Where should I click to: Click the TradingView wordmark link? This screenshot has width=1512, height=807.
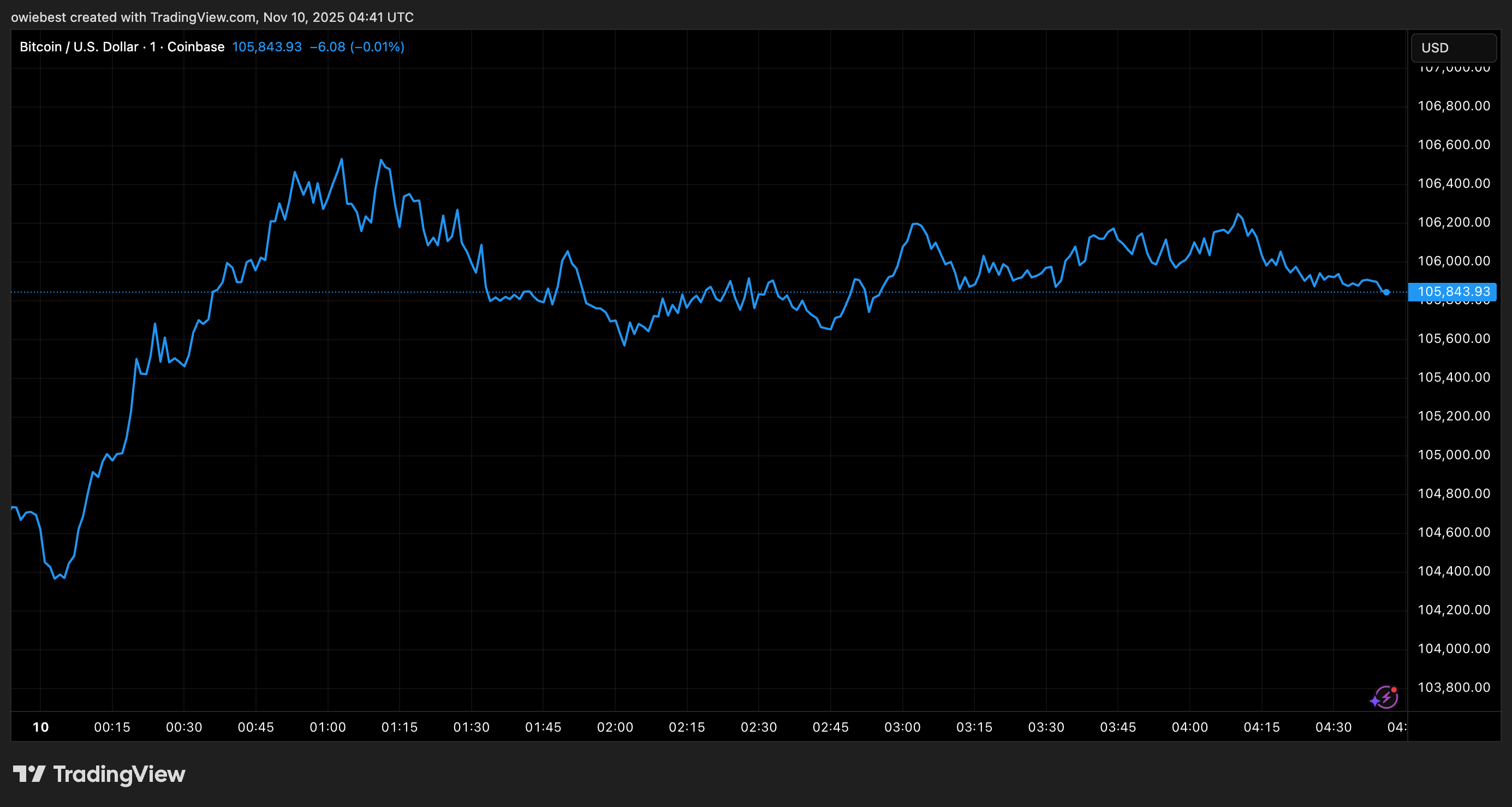(x=119, y=774)
